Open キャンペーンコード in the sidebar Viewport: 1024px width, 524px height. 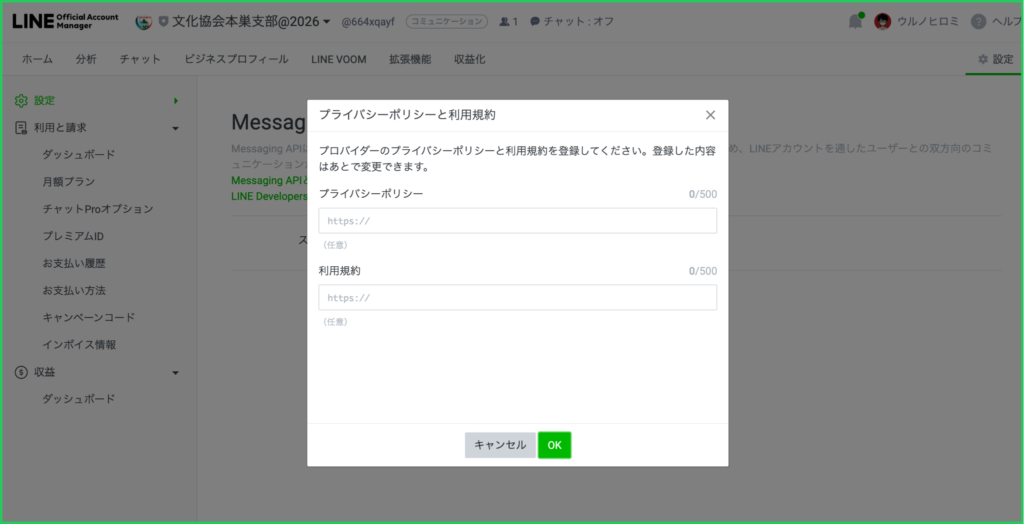coord(89,318)
